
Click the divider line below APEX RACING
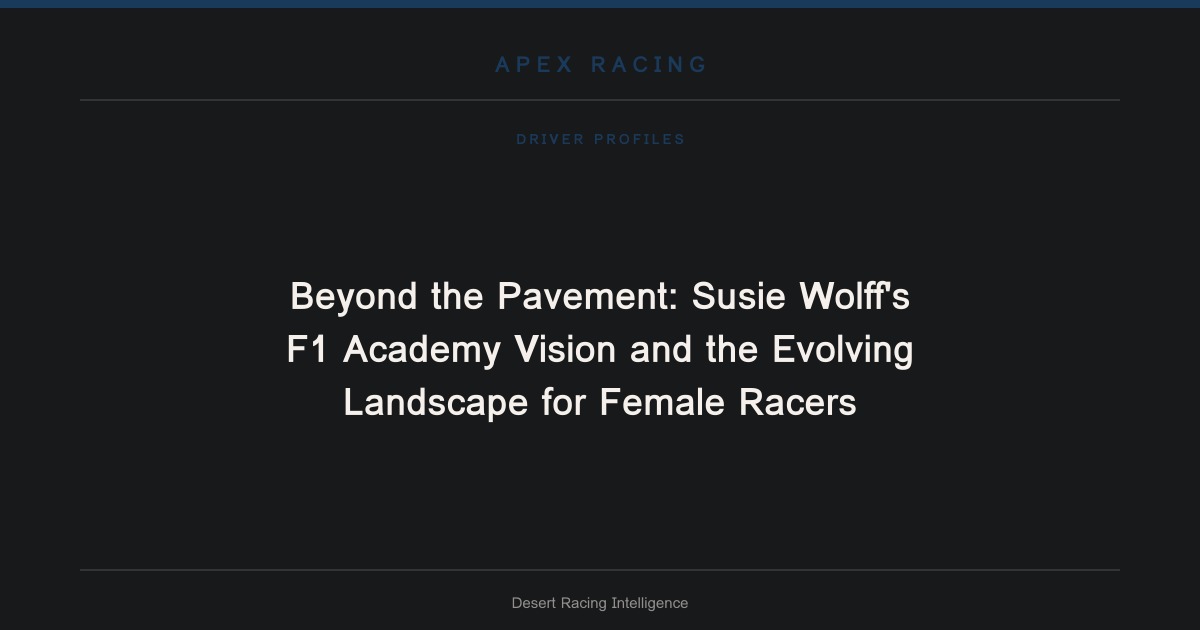pyautogui.click(x=600, y=100)
